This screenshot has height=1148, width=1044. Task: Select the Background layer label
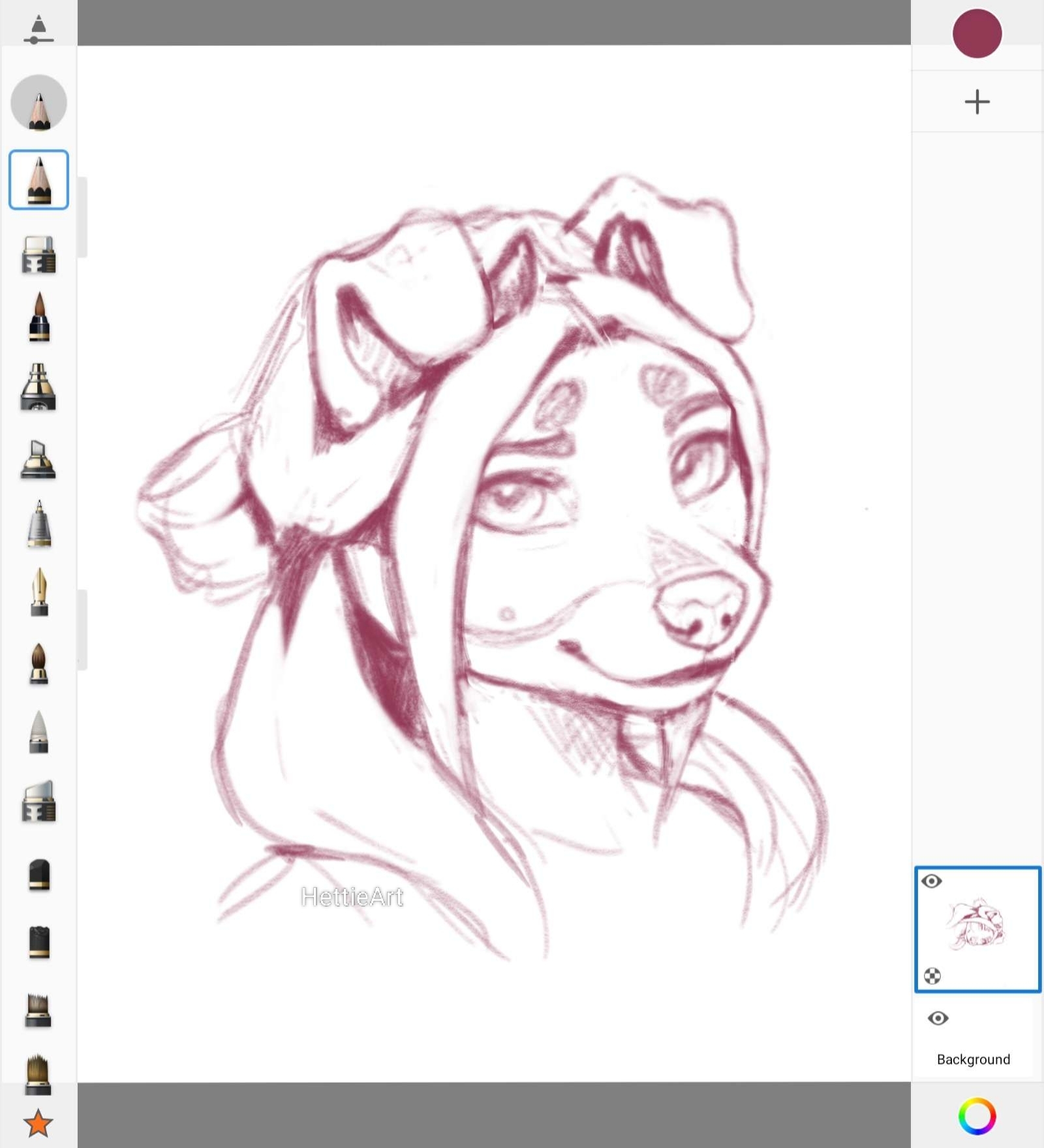point(973,1059)
